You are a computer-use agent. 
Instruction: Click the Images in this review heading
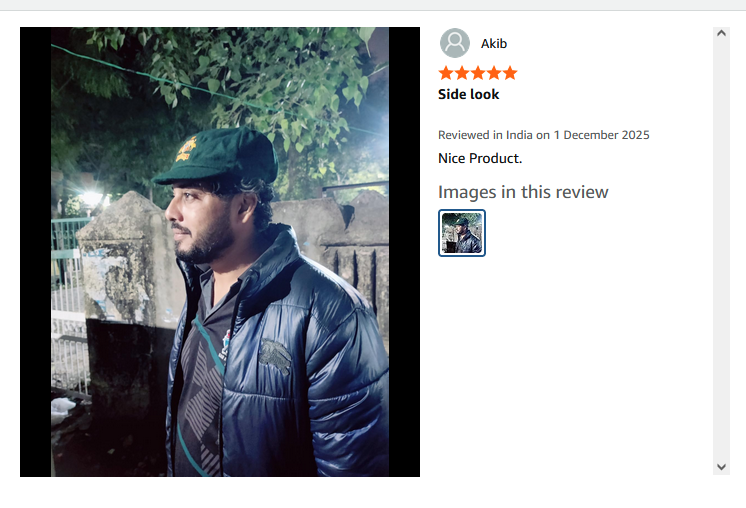click(523, 192)
